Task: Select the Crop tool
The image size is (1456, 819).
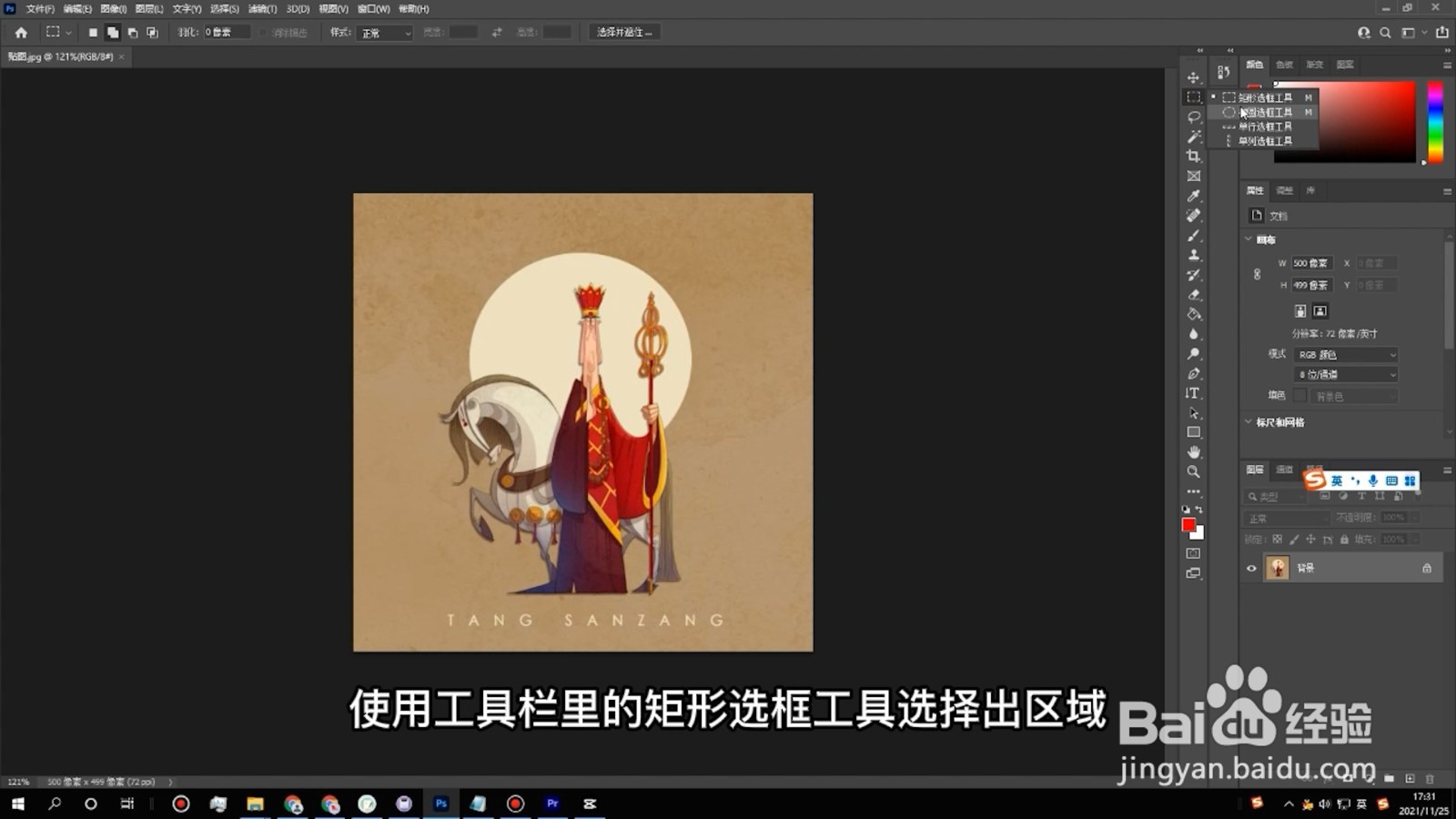Action: pos(1193,157)
